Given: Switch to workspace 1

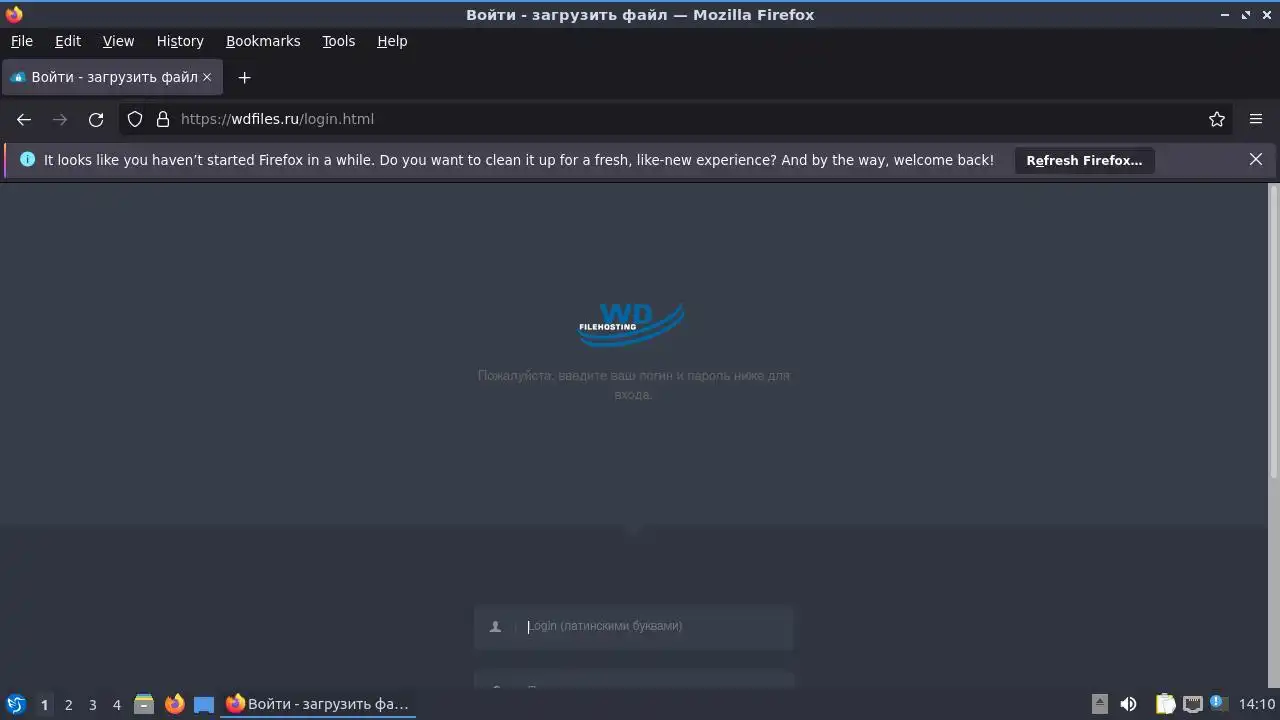Looking at the screenshot, I should click(44, 705).
